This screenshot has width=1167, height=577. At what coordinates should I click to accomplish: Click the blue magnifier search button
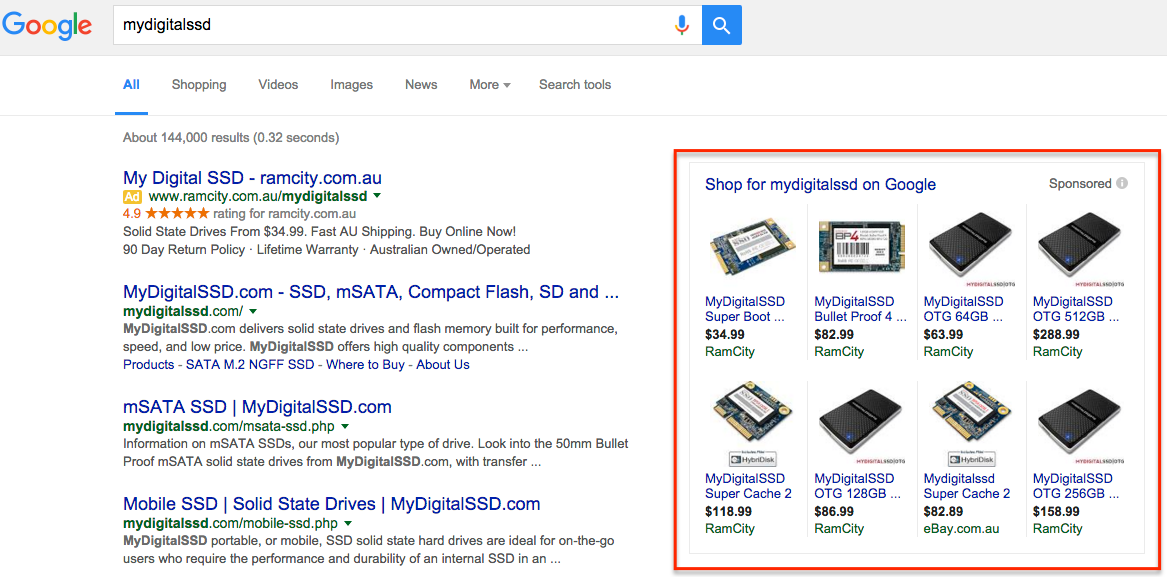click(721, 25)
